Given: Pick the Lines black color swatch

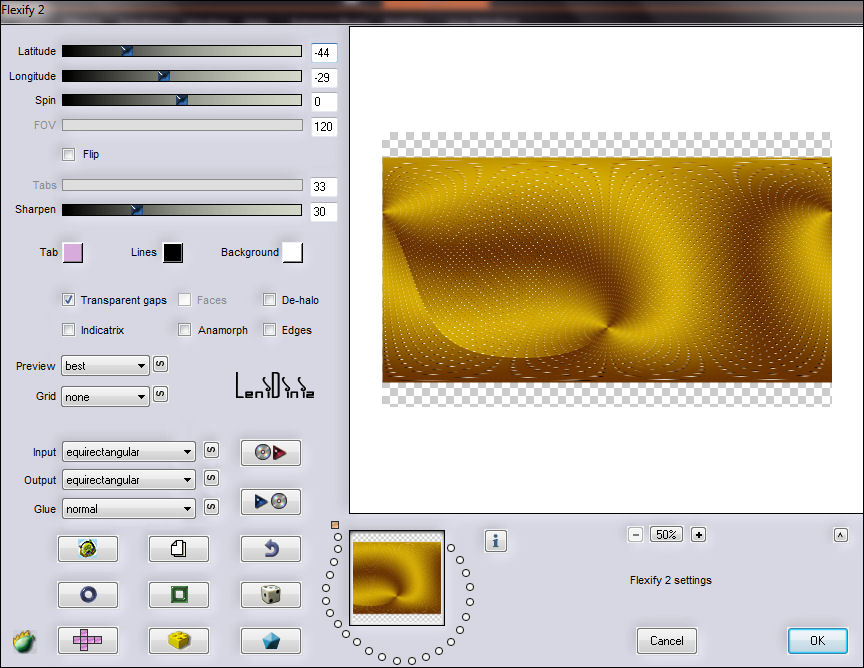Looking at the screenshot, I should click(173, 252).
